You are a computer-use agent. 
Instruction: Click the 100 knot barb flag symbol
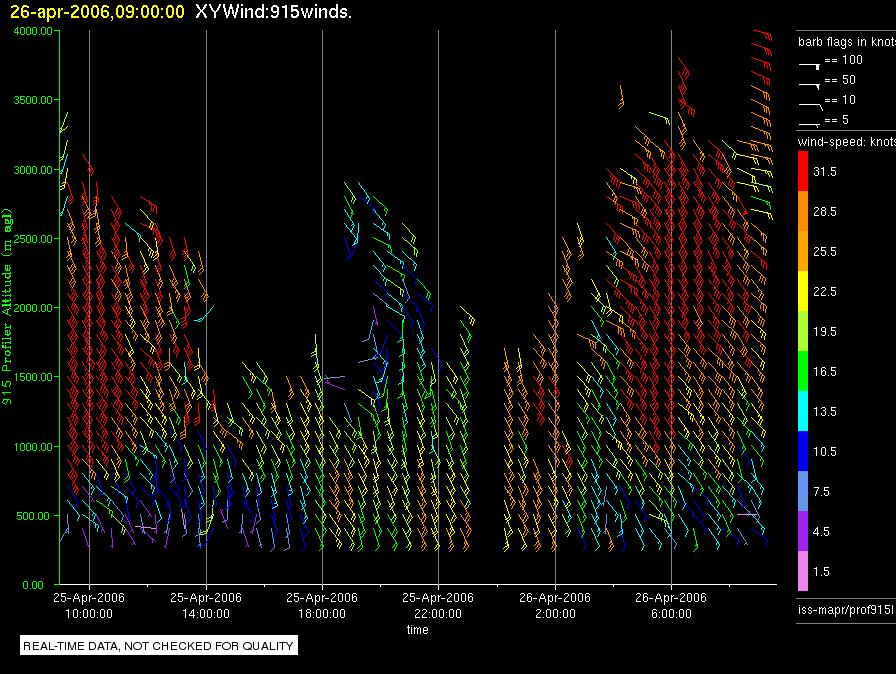[810, 62]
